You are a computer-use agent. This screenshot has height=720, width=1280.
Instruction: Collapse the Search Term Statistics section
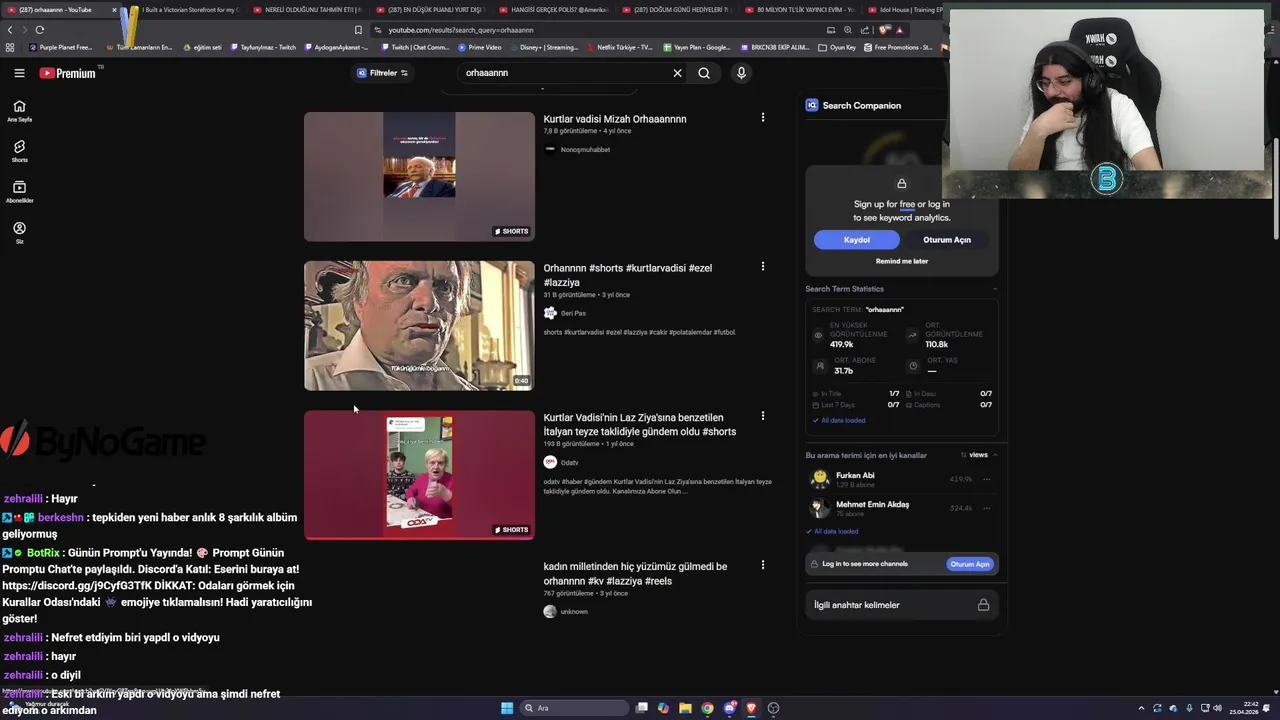point(995,289)
